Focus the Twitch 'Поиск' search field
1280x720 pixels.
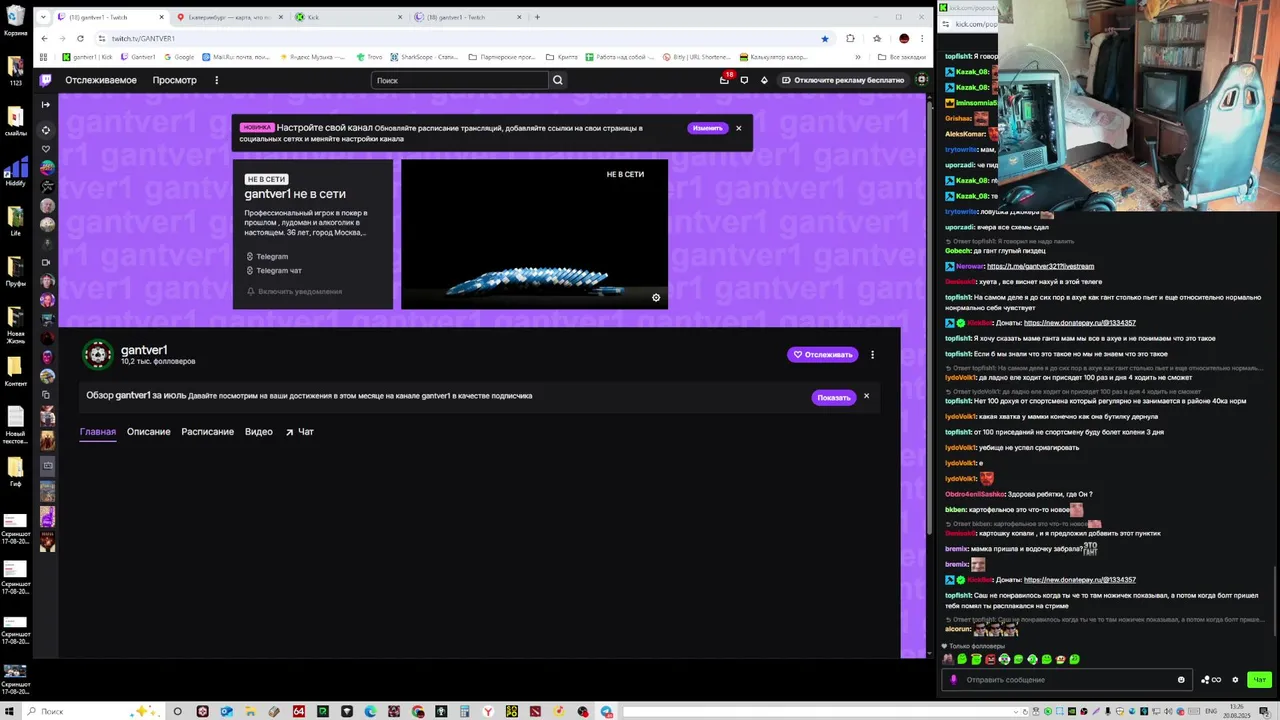pyautogui.click(x=460, y=80)
